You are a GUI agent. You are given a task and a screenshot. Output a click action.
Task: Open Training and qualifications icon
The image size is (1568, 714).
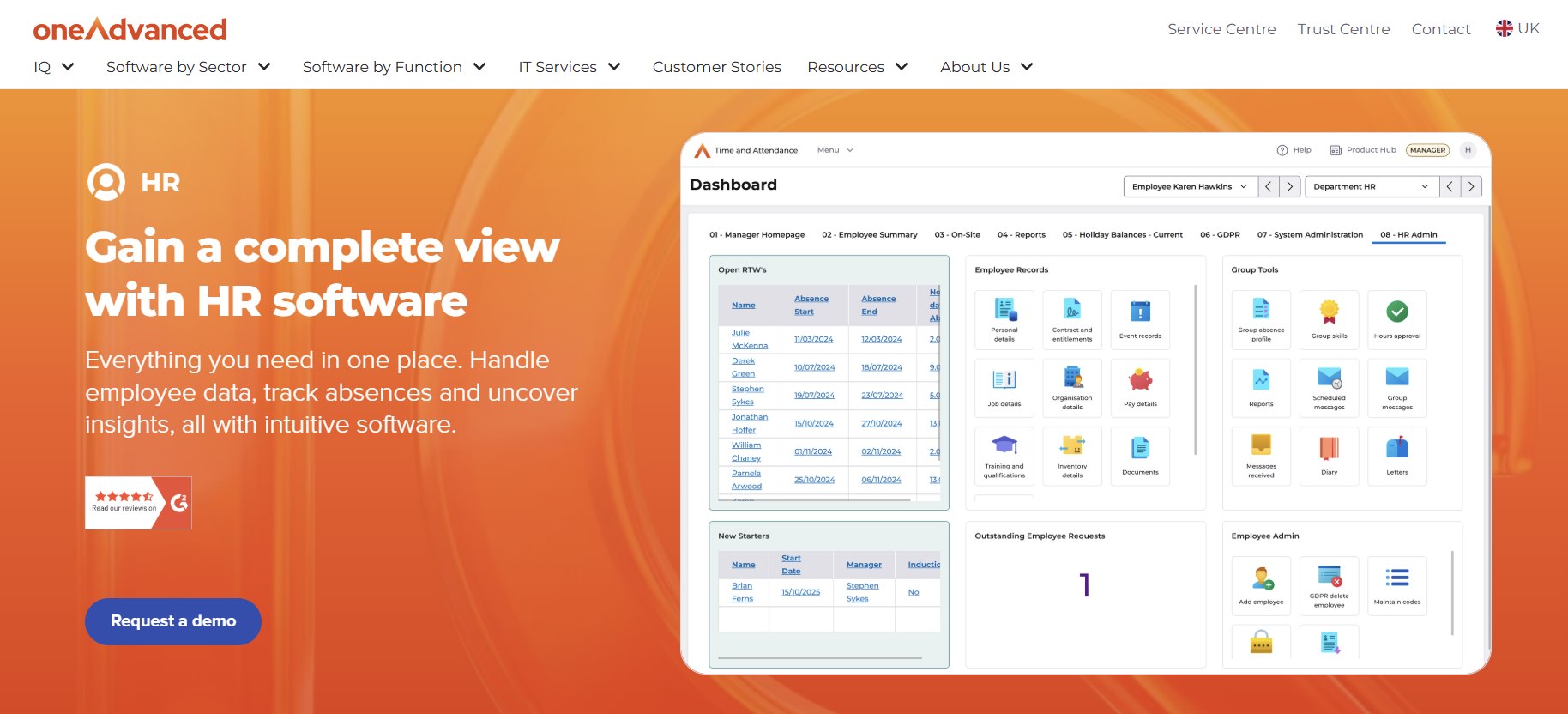click(x=1004, y=456)
